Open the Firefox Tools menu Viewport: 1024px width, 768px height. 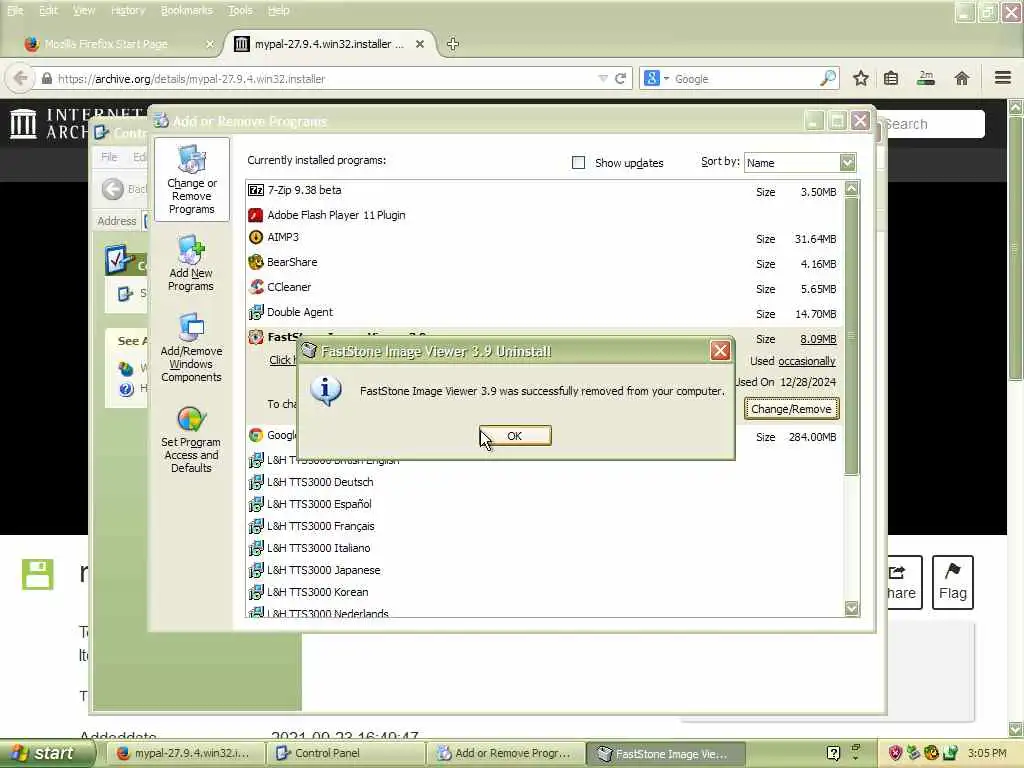240,10
